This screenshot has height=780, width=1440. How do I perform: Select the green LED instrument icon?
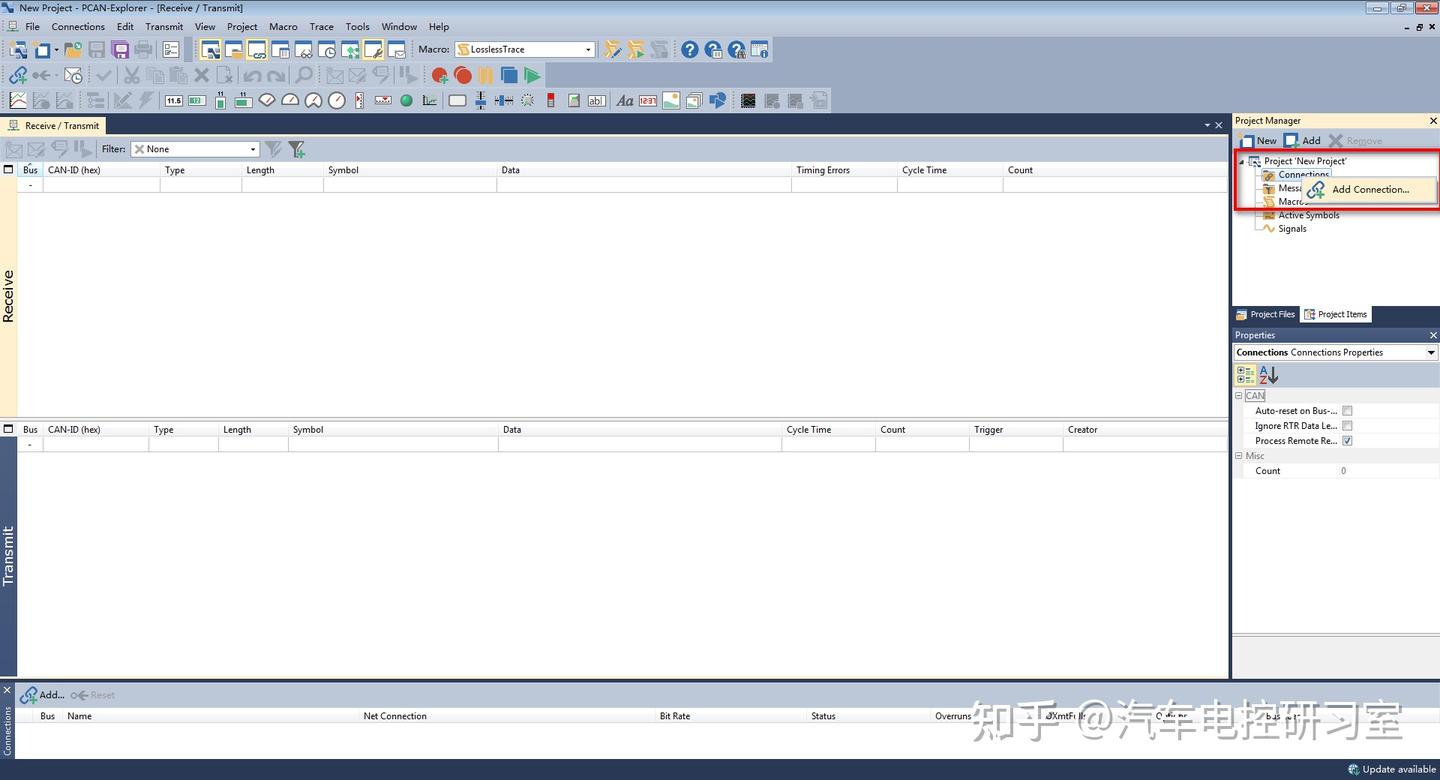point(406,100)
